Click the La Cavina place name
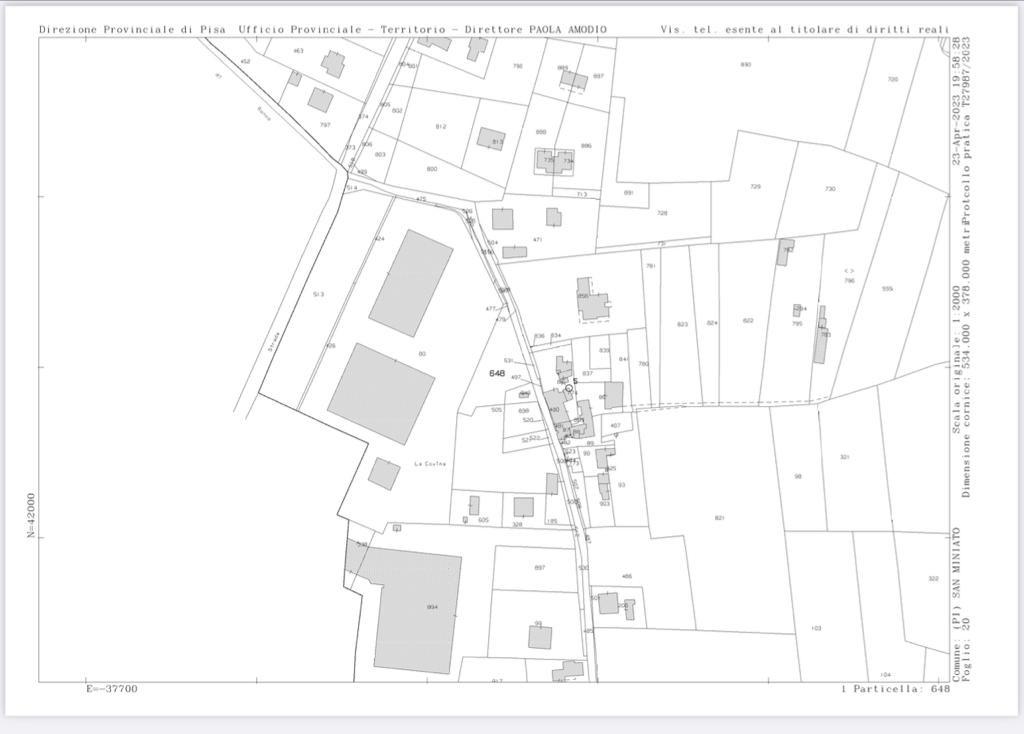 coord(429,464)
